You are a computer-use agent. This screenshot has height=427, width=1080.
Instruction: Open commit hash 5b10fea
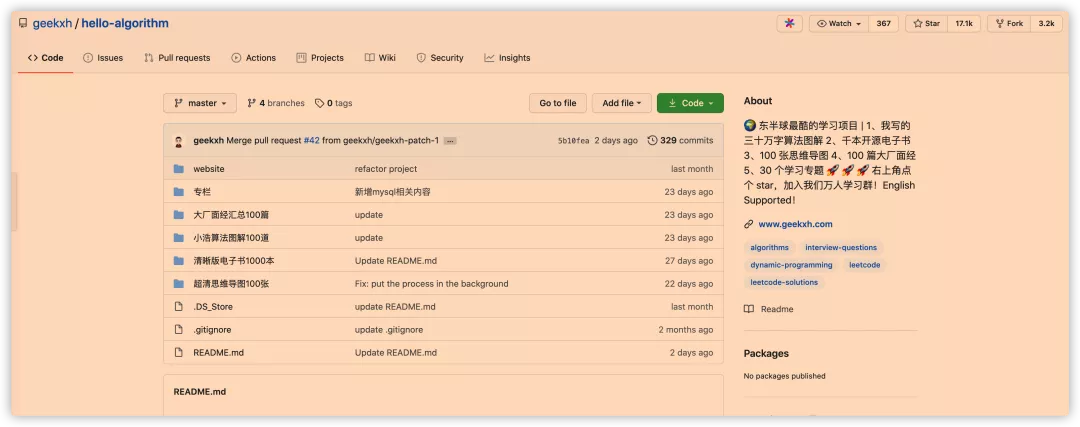573,140
